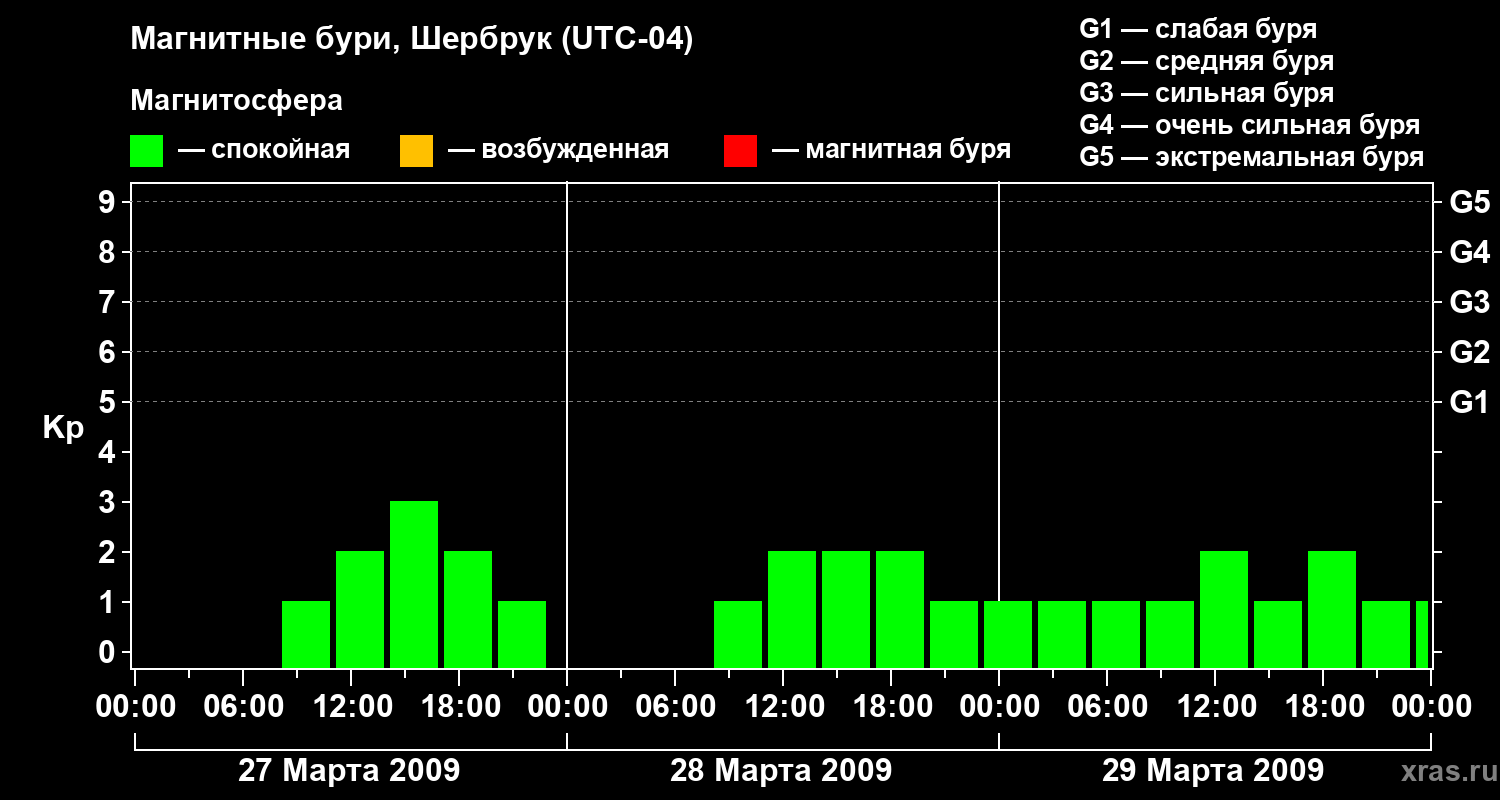This screenshot has width=1500, height=800.
Task: Select the 21:00 Kp 1 bar on 29 March
Action: (1386, 634)
